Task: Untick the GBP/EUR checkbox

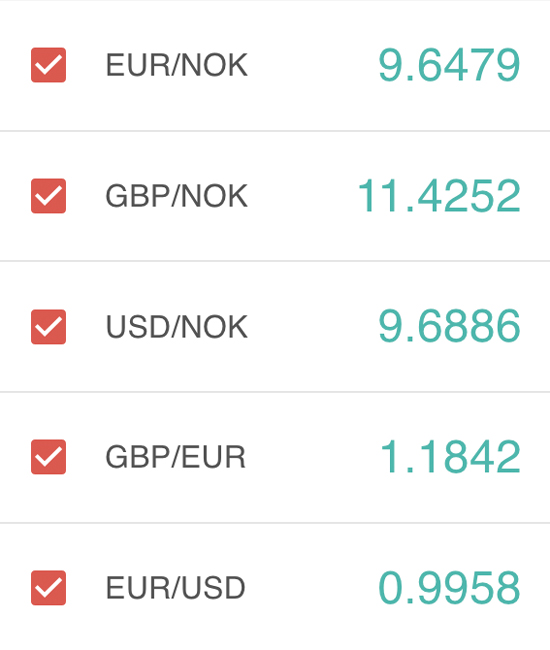Action: click(x=48, y=457)
